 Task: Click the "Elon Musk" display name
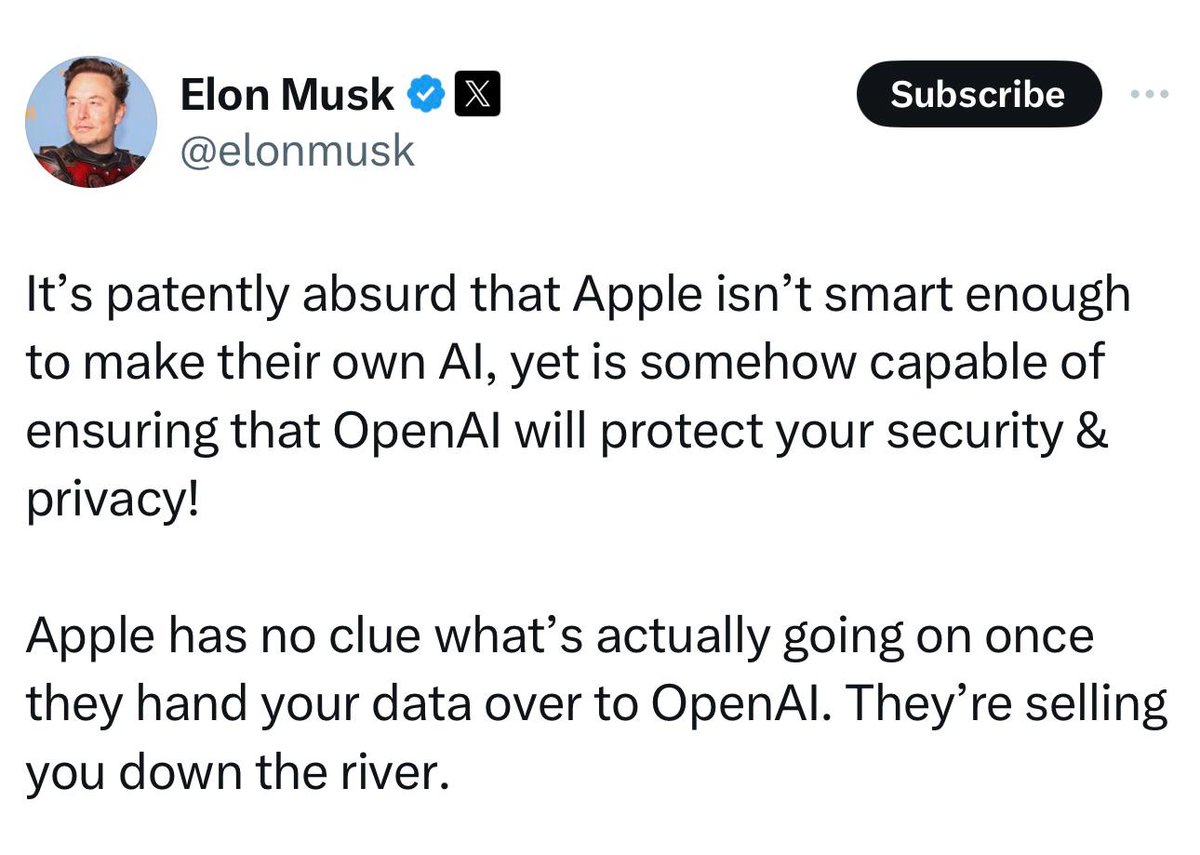(x=287, y=95)
